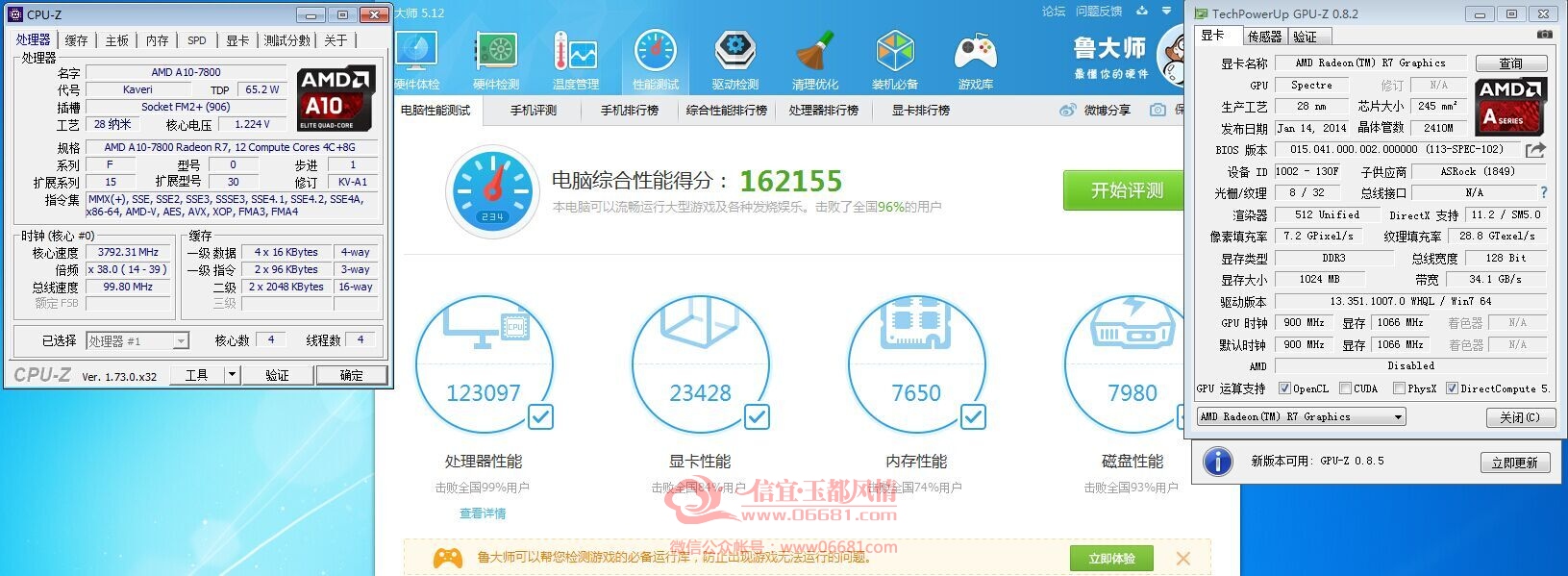Switch to 手机评测 tab in Ludashi

[534, 111]
